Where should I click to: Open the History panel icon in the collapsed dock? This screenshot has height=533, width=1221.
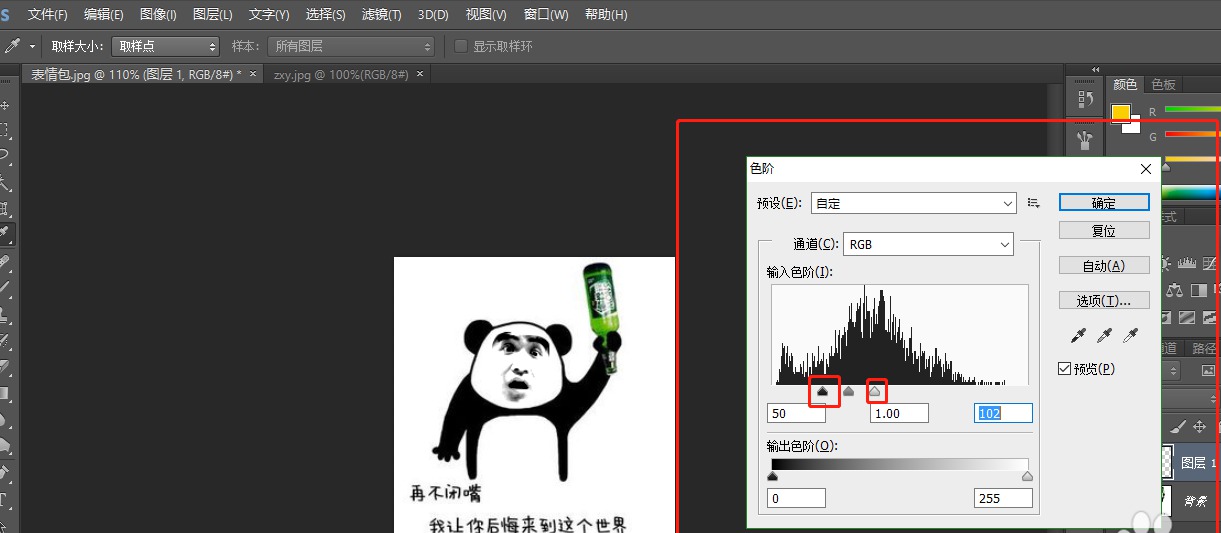(1085, 99)
